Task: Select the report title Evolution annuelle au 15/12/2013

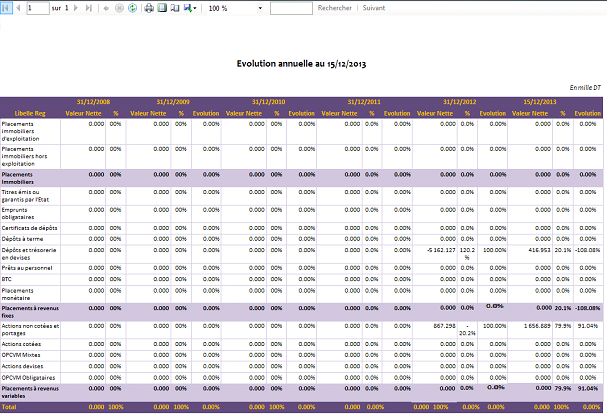Action: pos(301,64)
